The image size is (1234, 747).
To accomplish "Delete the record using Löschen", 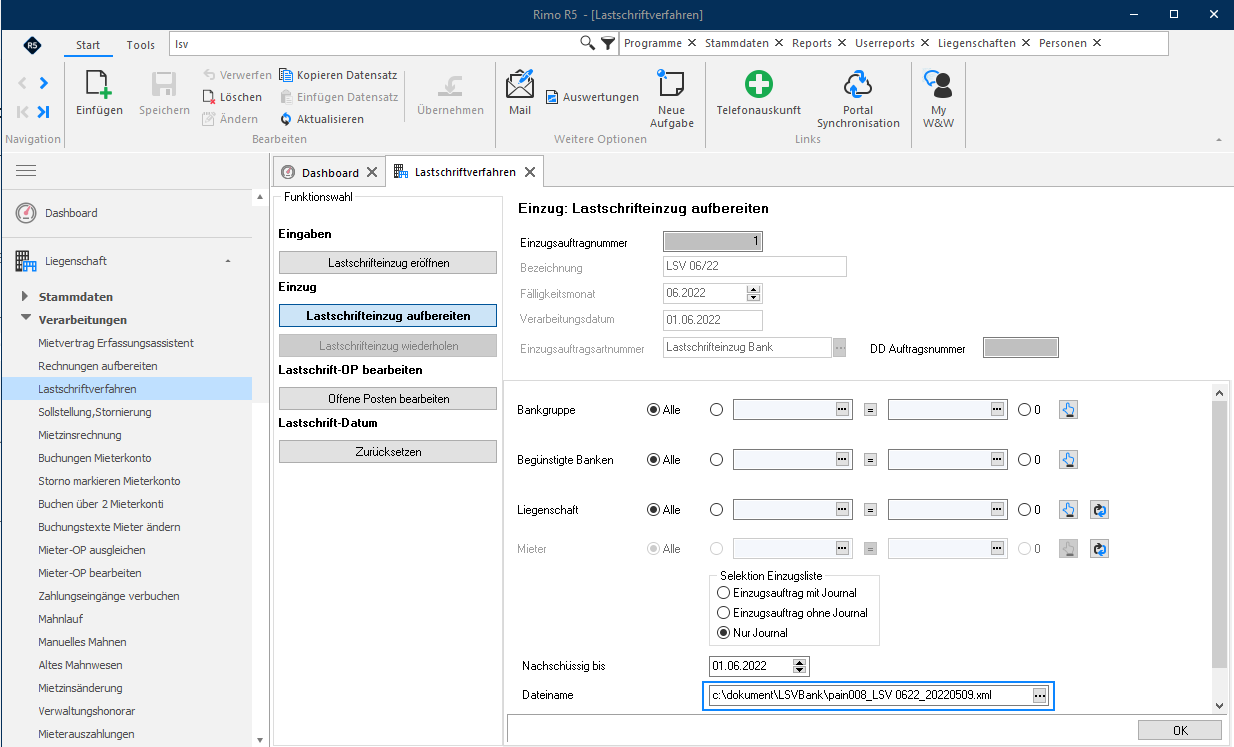I will 232,97.
